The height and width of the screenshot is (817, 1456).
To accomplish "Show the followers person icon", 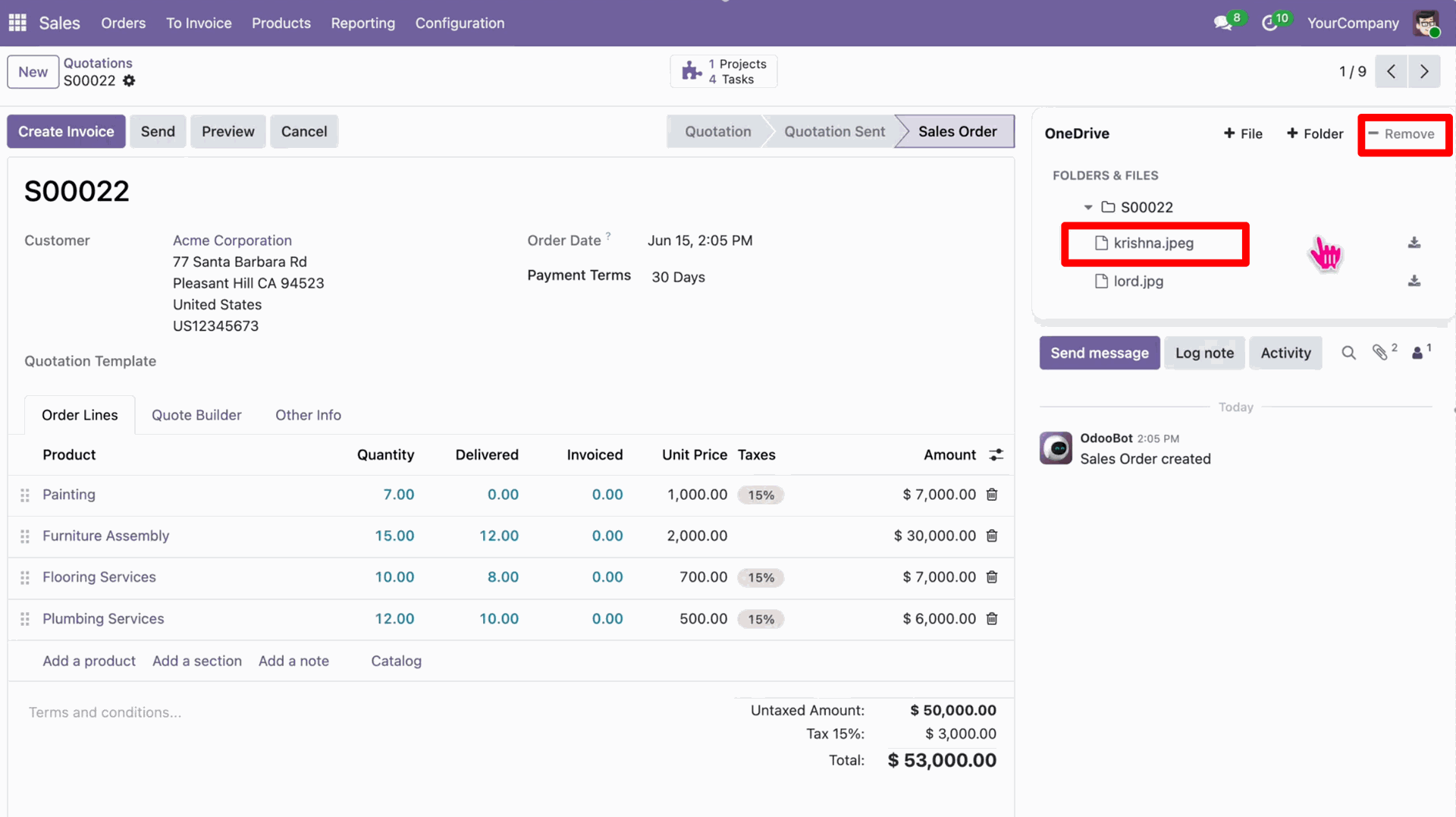I will click(1417, 353).
